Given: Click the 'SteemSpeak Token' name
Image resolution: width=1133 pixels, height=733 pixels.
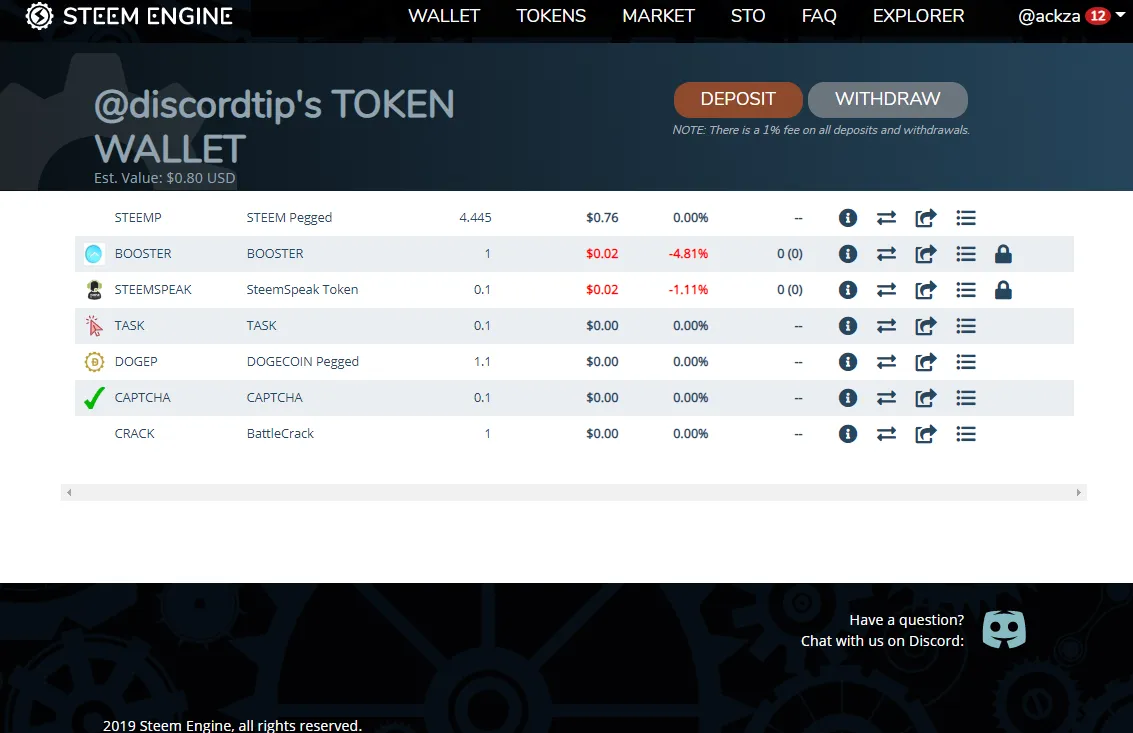Looking at the screenshot, I should tap(302, 290).
